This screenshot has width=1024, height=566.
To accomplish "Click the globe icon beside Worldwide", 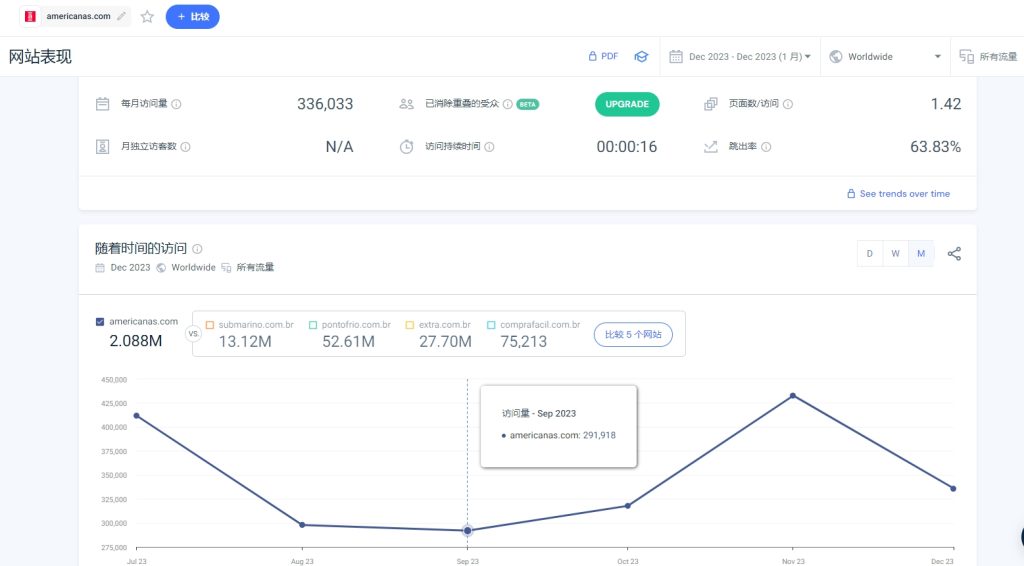I will pos(835,57).
